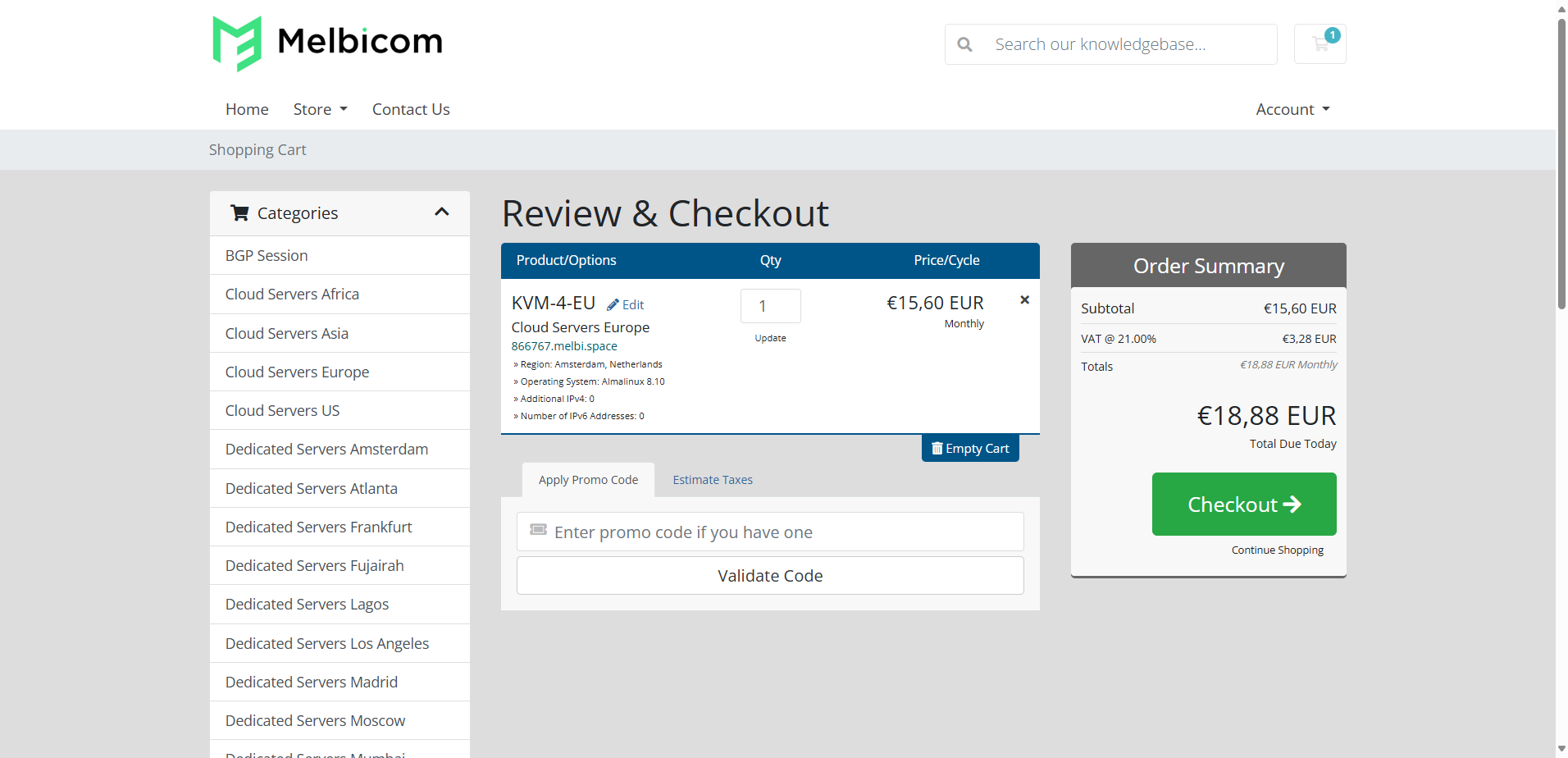Screen dimensions: 1568x758
Task: Click the page vertical scrollbar
Action: pos(1561,162)
